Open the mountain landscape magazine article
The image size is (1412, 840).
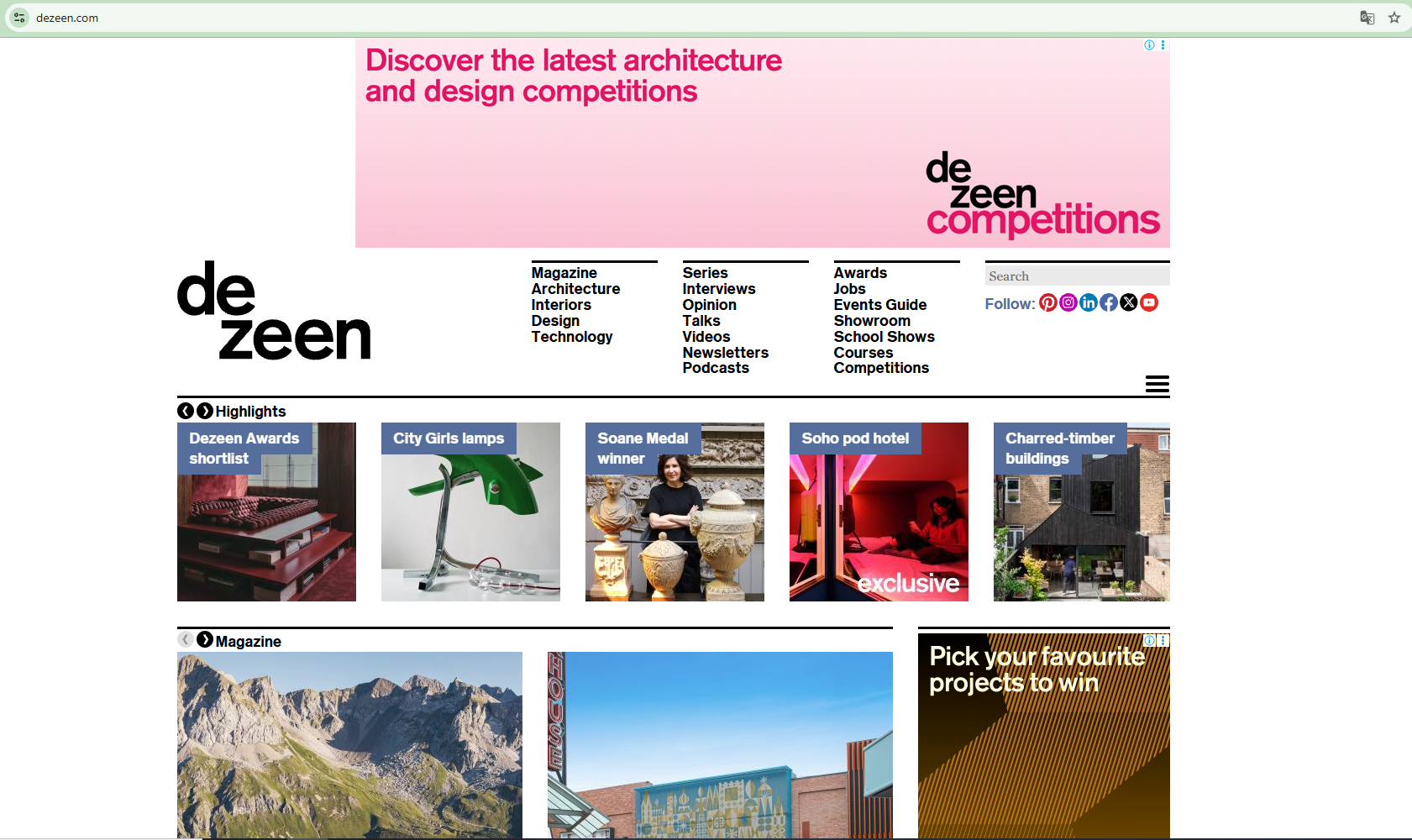[x=349, y=745]
